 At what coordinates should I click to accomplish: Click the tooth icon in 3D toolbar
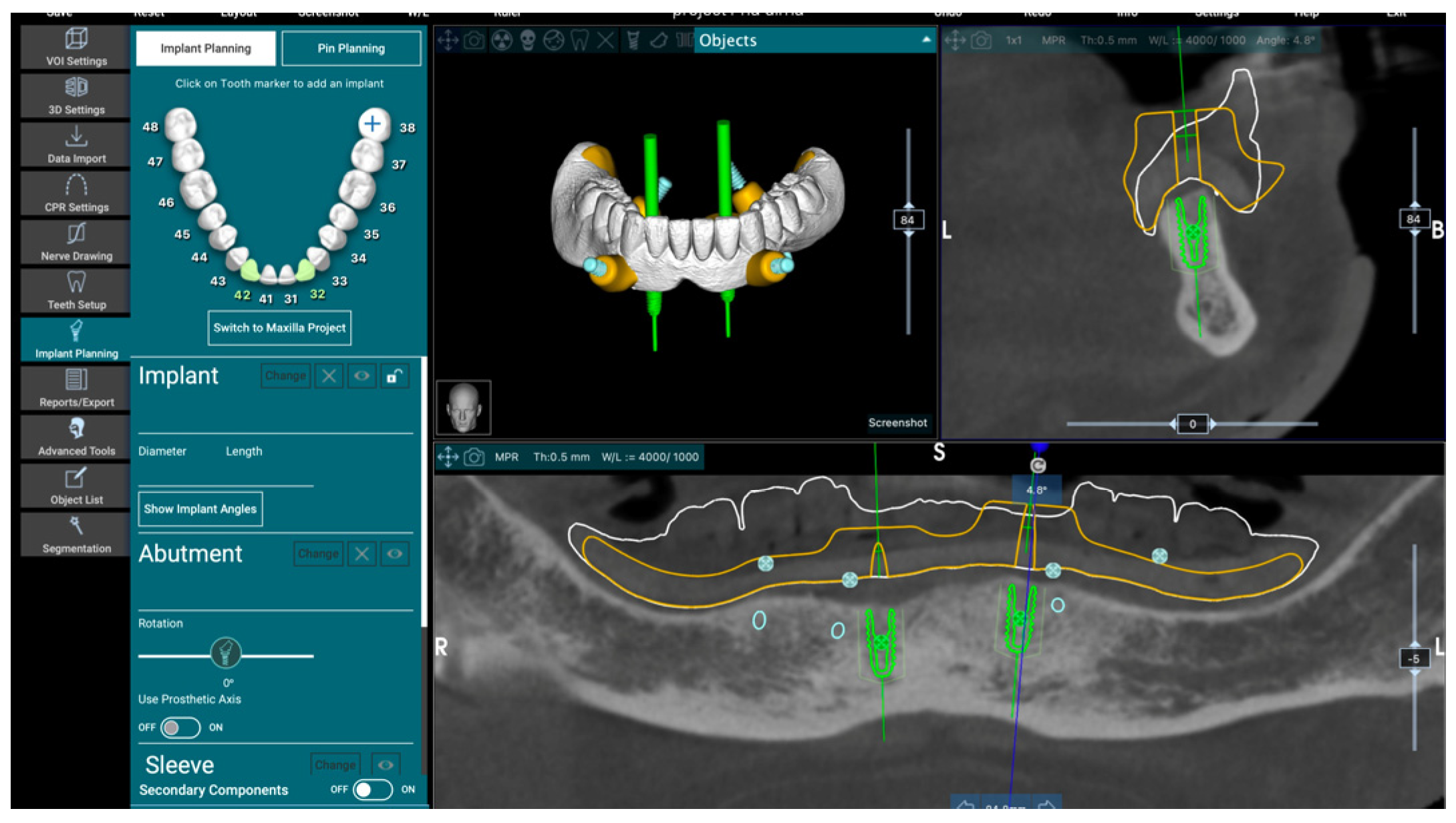click(x=579, y=41)
